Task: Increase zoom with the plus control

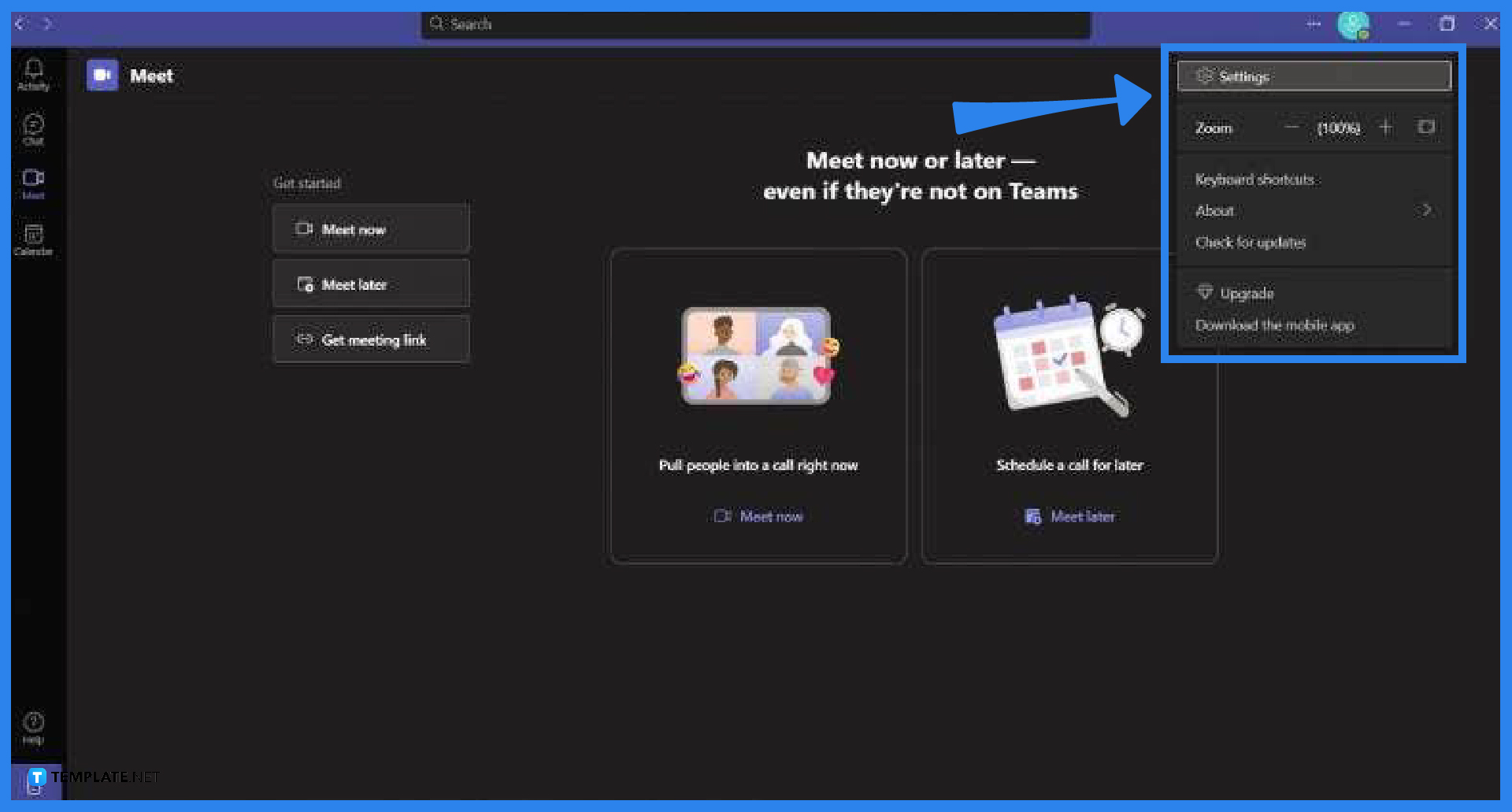Action: [1386, 127]
